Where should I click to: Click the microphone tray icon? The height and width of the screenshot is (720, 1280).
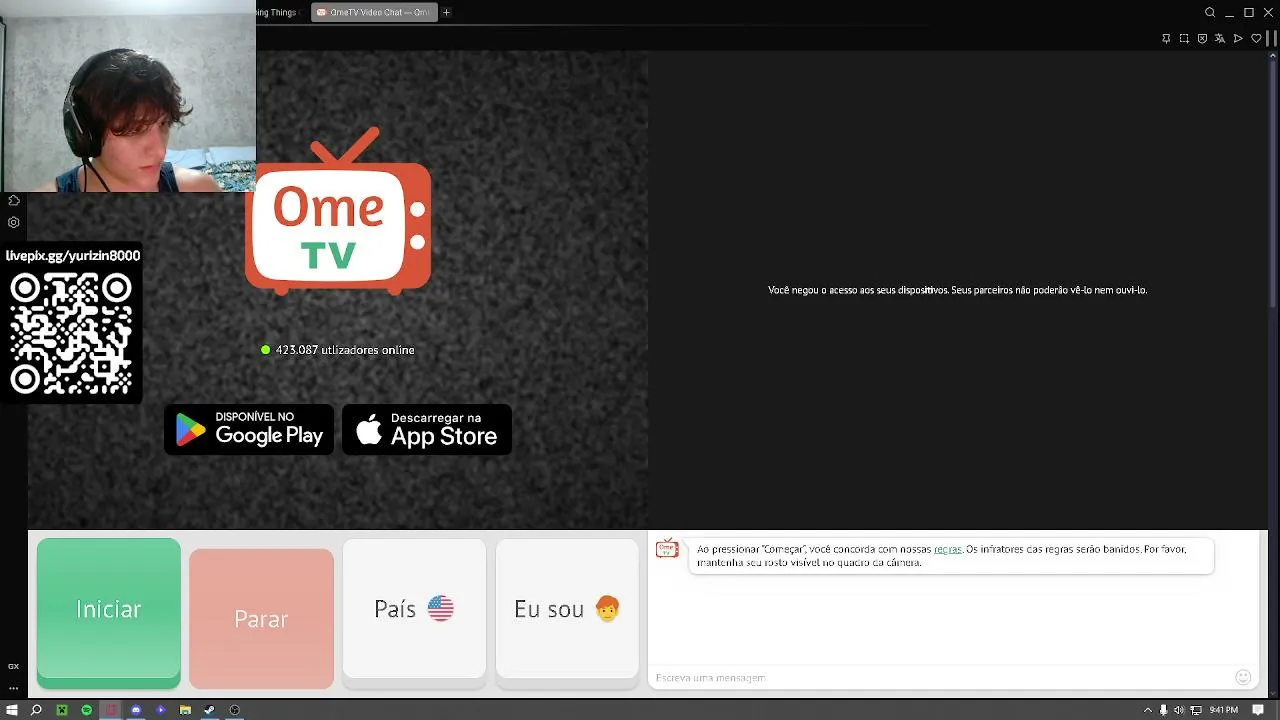[1163, 710]
